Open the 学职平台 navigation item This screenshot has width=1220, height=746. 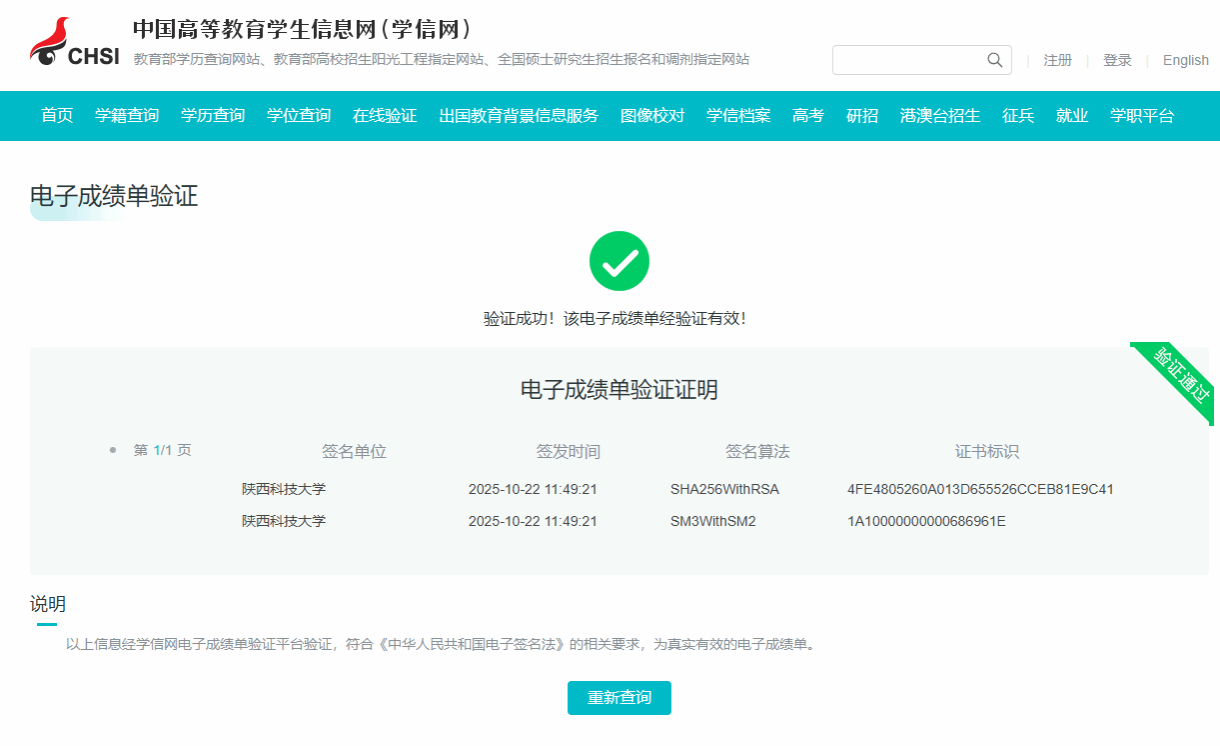[1142, 116]
